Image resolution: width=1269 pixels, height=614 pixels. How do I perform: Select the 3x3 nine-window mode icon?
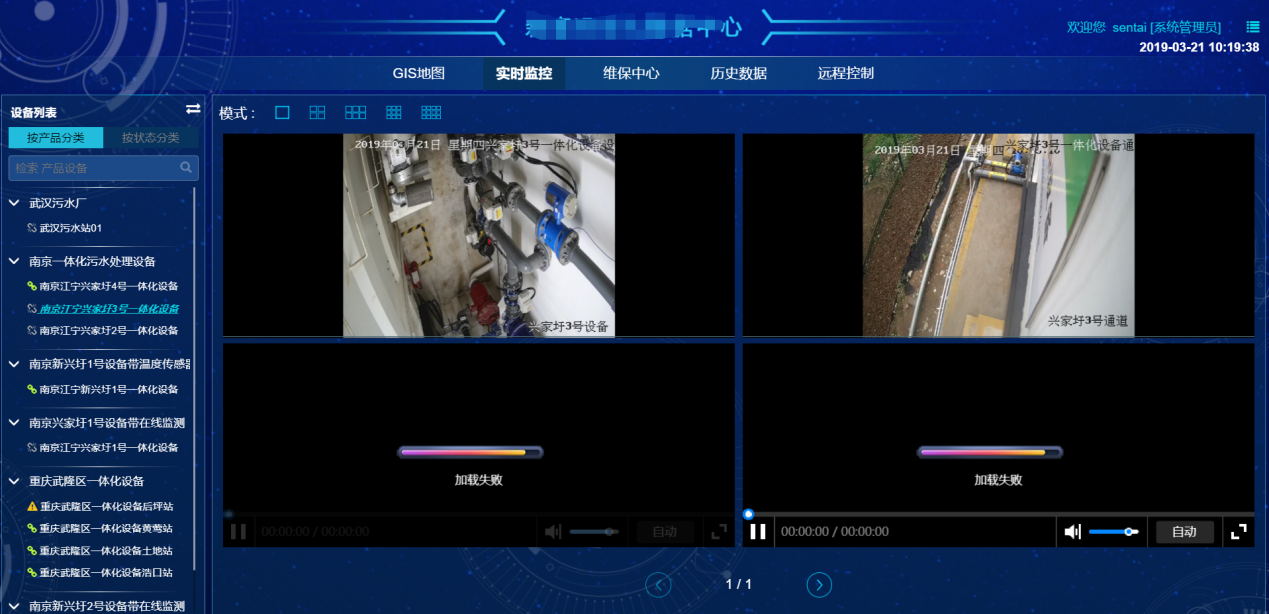tap(394, 113)
